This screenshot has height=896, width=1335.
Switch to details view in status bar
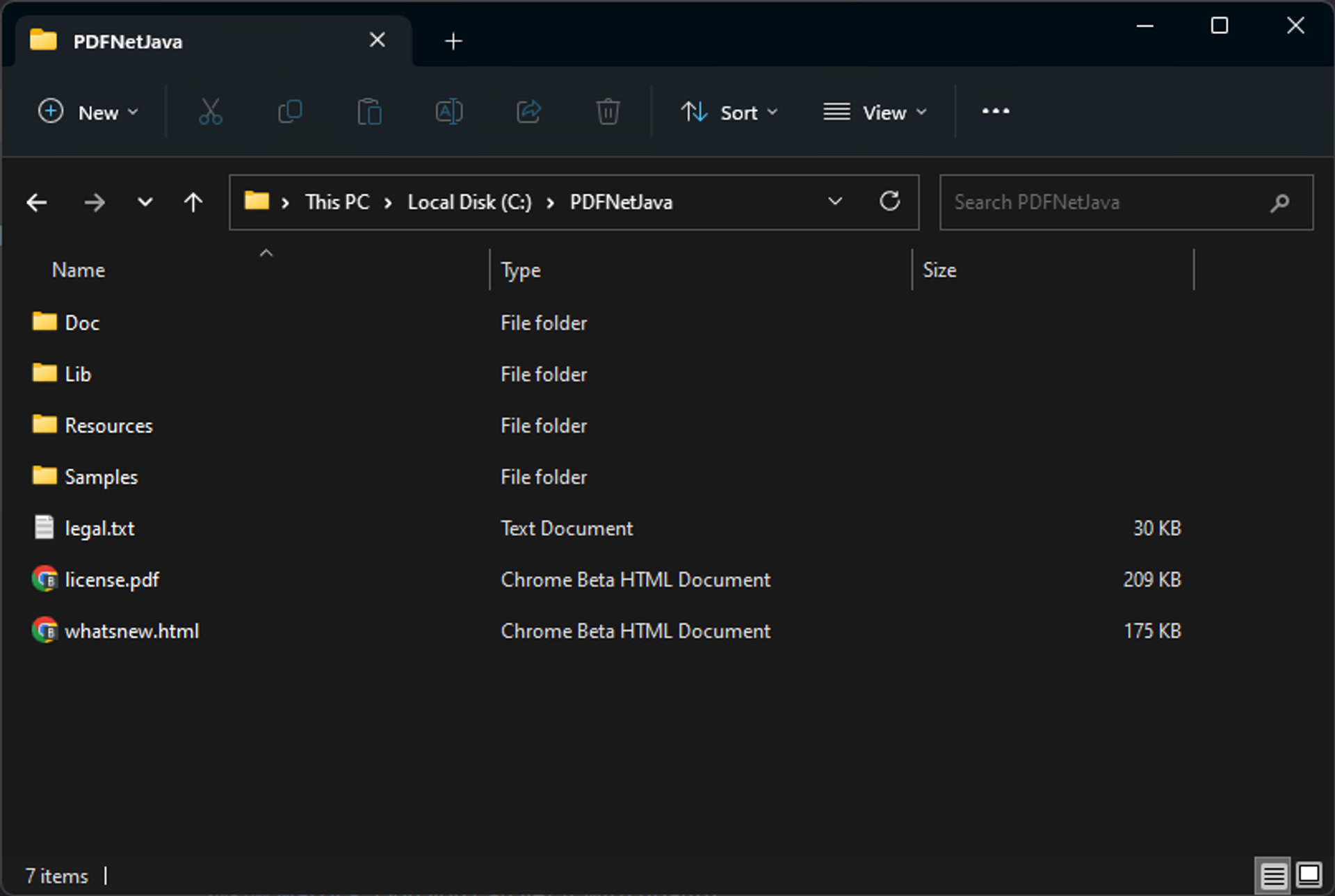click(x=1273, y=875)
